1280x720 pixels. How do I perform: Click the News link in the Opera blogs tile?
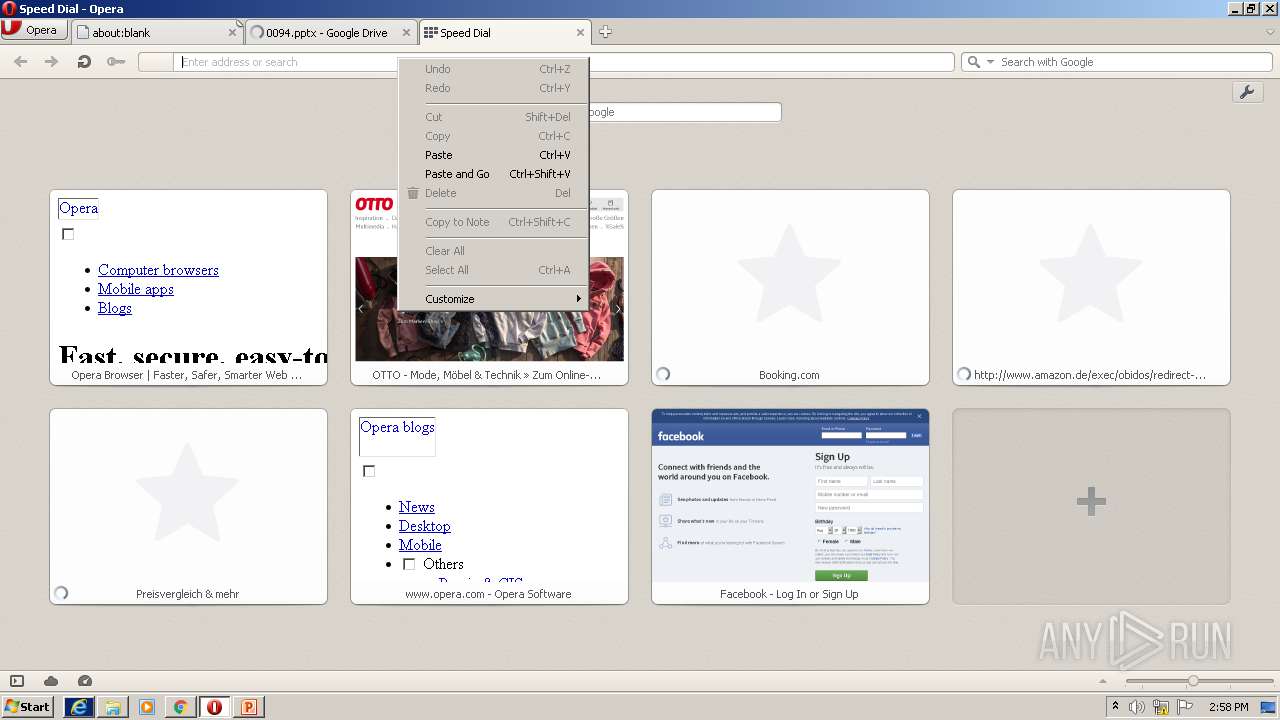(x=416, y=507)
